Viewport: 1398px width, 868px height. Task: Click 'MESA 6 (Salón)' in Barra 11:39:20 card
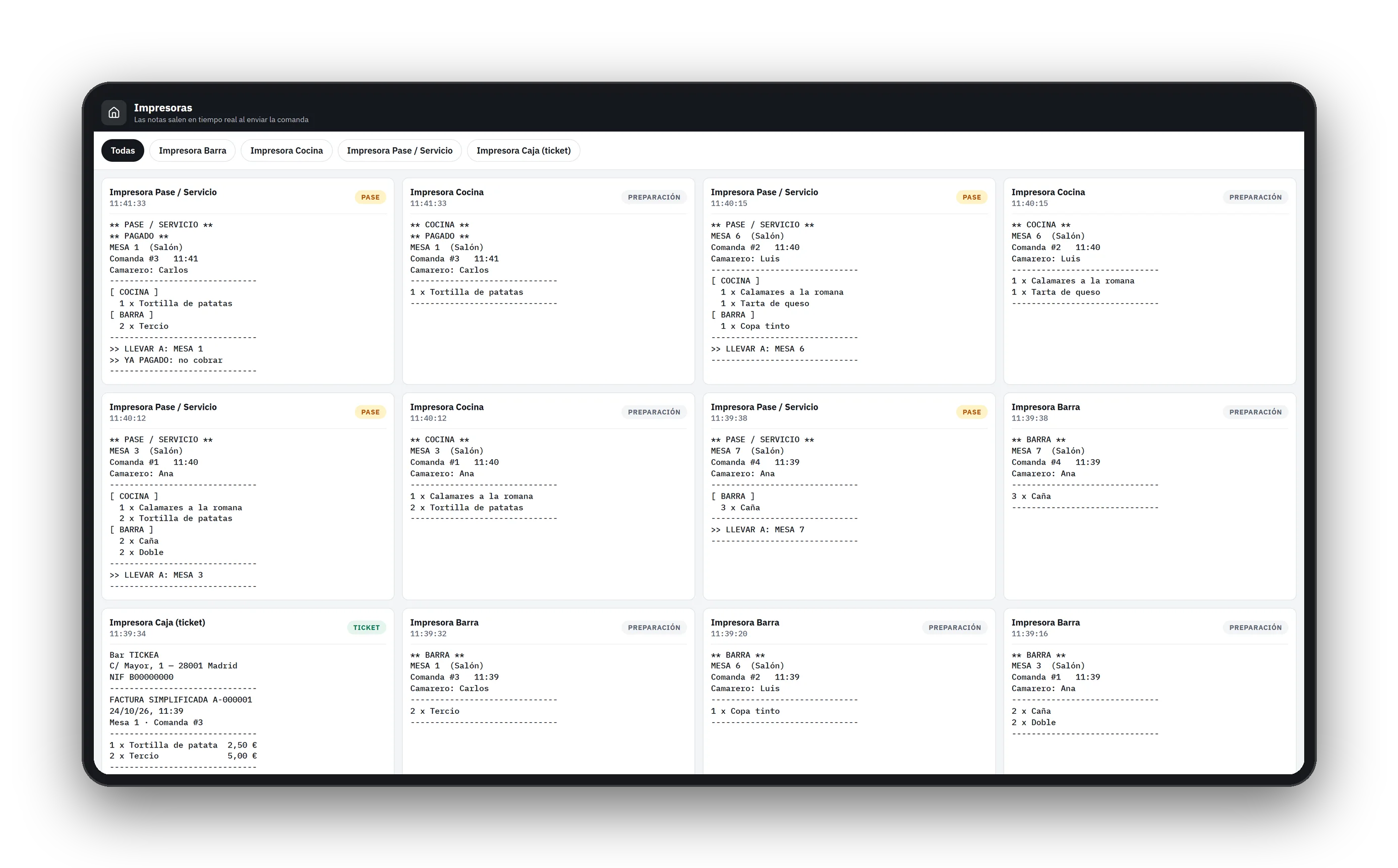(747, 666)
